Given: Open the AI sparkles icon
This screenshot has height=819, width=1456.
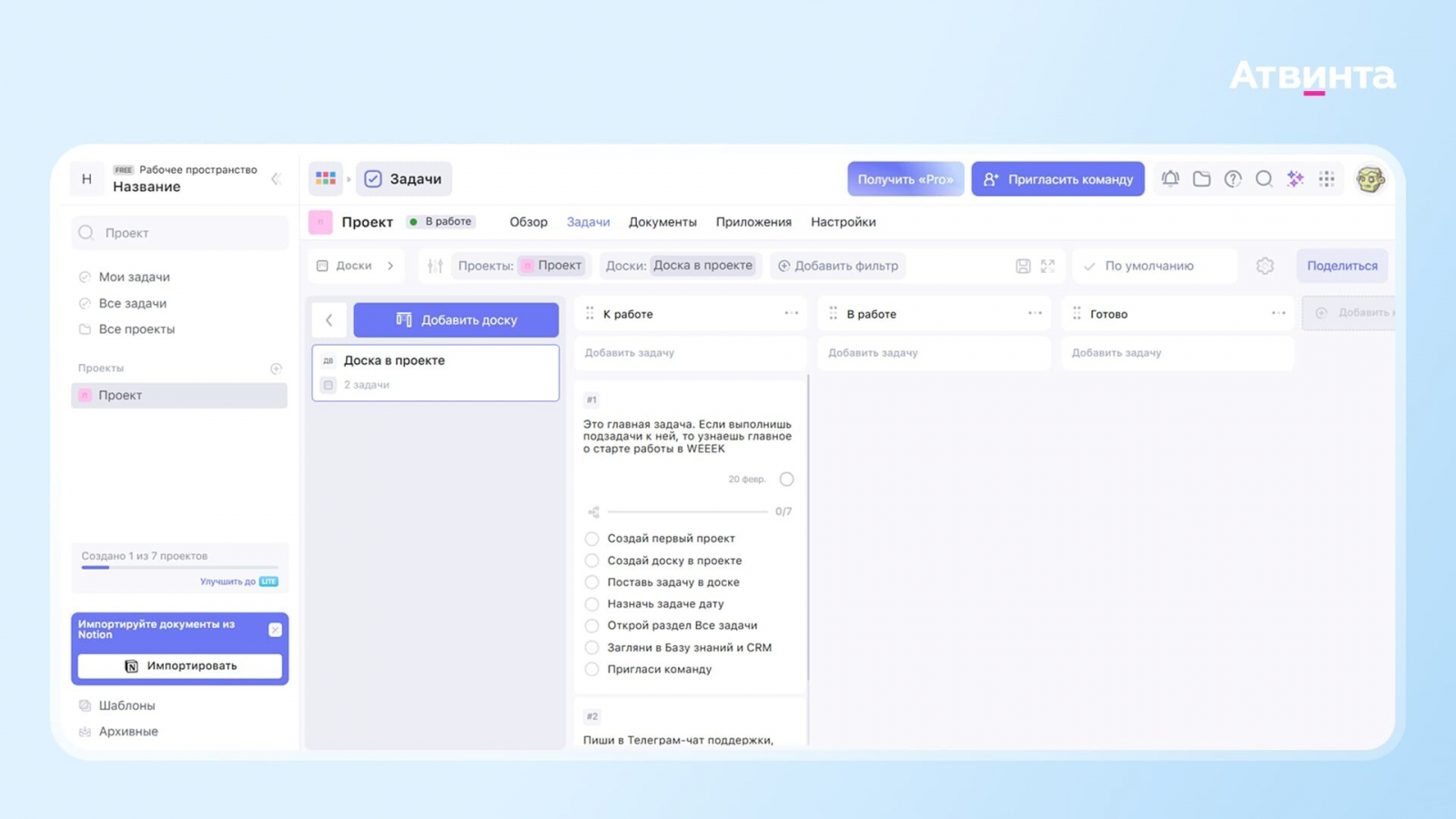Looking at the screenshot, I should coord(1295,178).
